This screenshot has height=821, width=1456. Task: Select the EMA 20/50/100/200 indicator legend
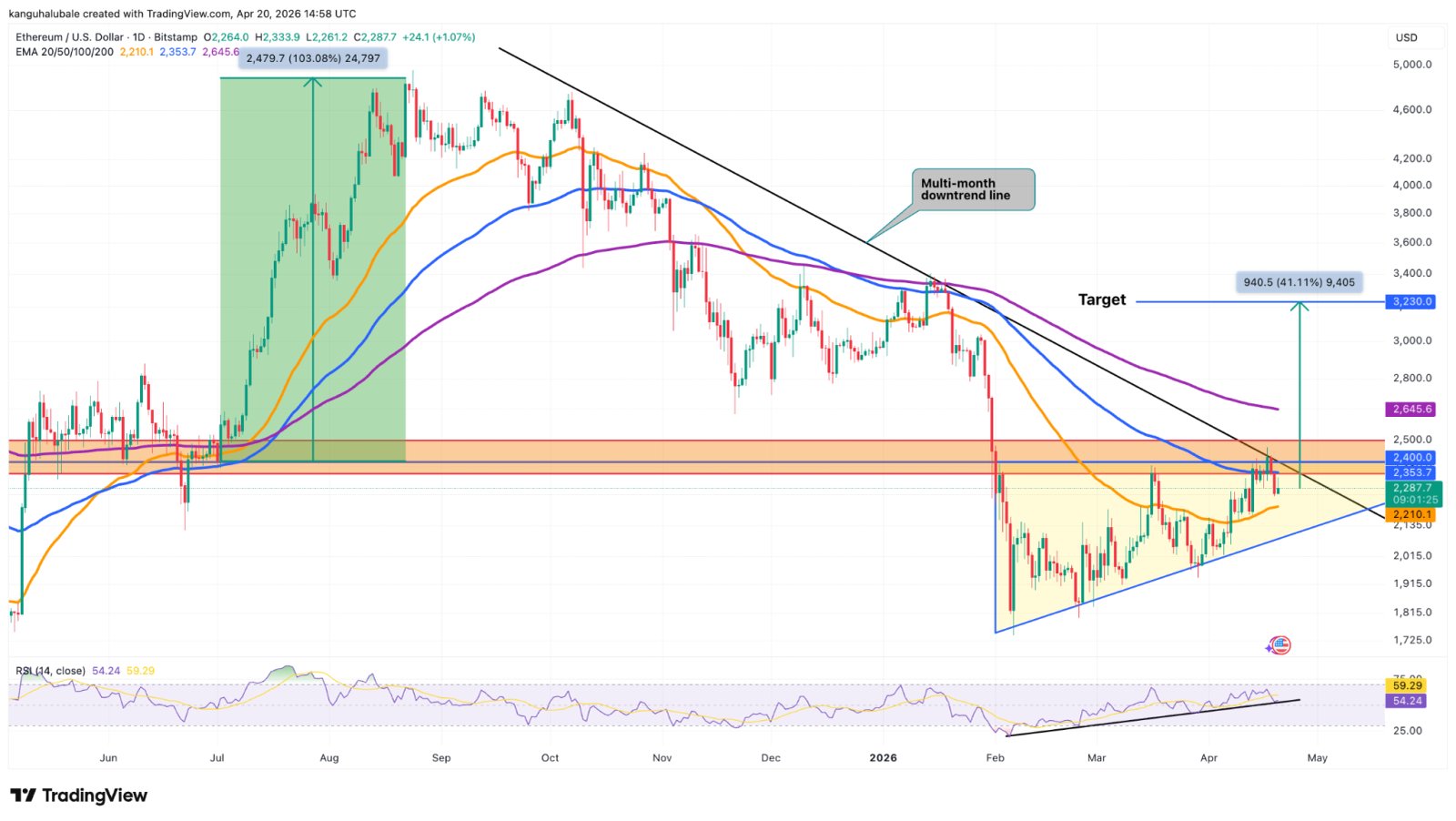pos(64,52)
